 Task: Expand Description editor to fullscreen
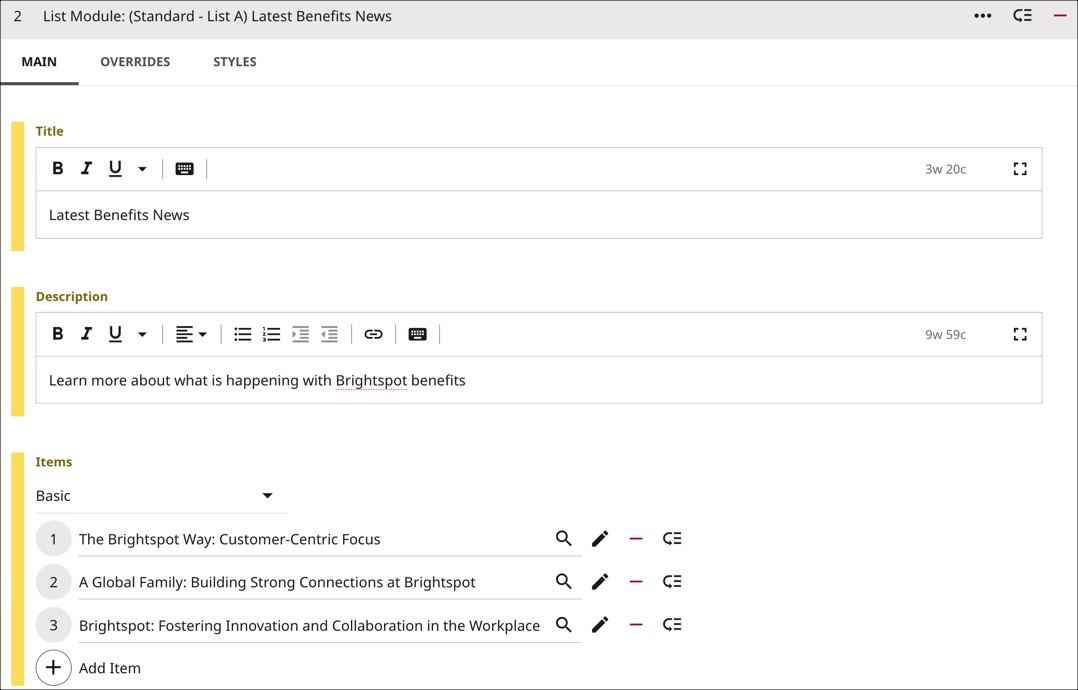1020,334
